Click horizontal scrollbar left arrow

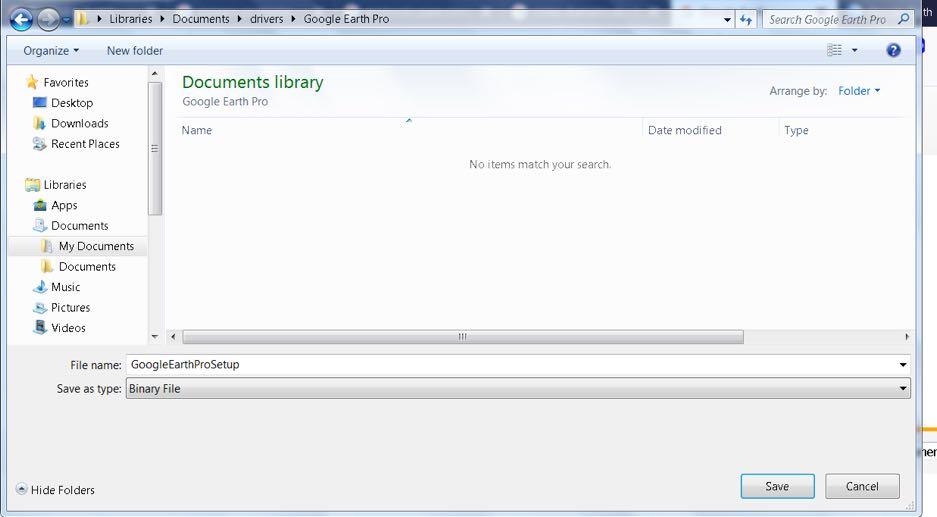pos(173,336)
